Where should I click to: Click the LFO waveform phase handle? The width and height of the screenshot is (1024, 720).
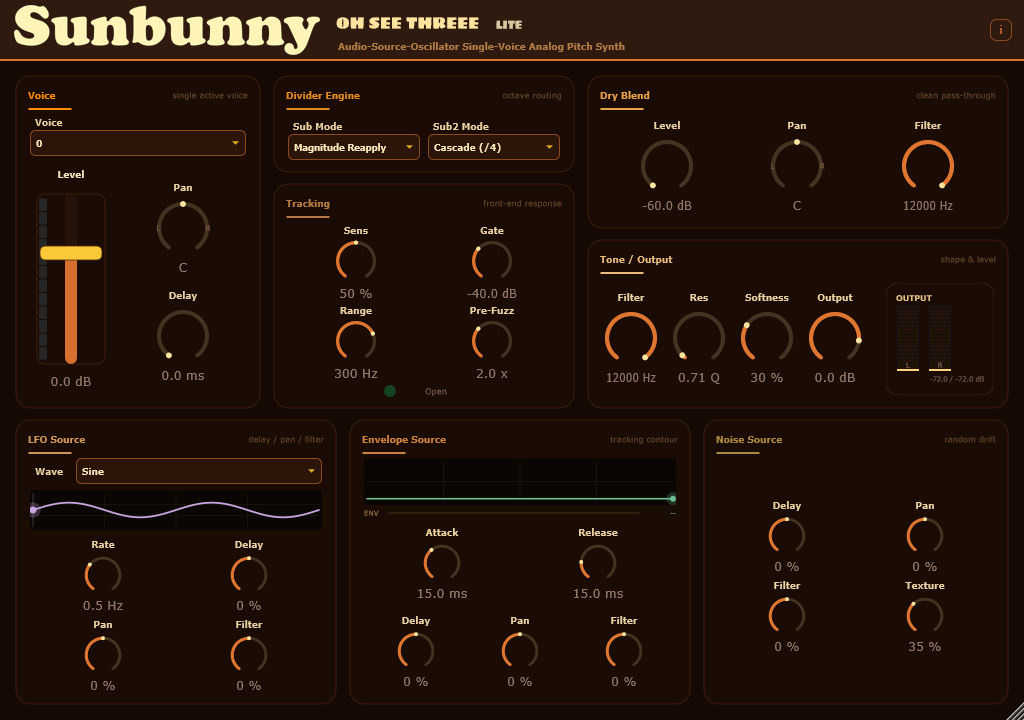pyautogui.click(x=33, y=510)
